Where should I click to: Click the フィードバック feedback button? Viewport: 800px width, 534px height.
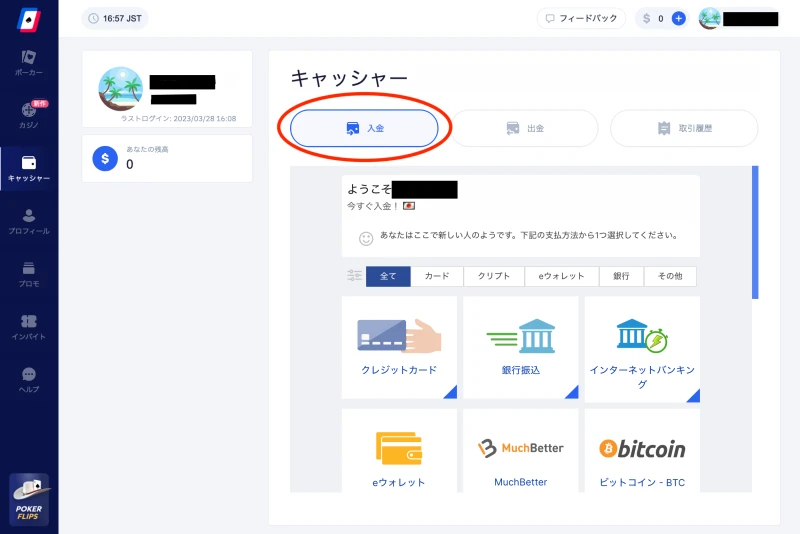pyautogui.click(x=581, y=18)
